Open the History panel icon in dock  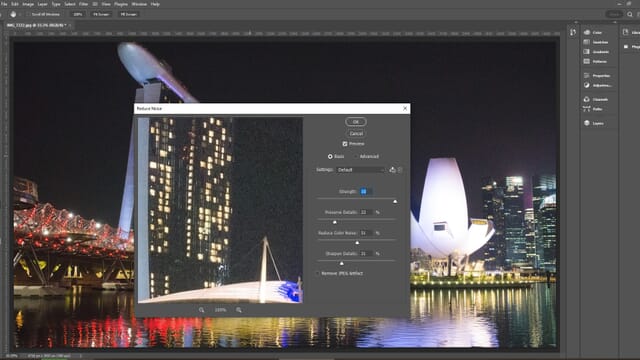pyautogui.click(x=573, y=32)
